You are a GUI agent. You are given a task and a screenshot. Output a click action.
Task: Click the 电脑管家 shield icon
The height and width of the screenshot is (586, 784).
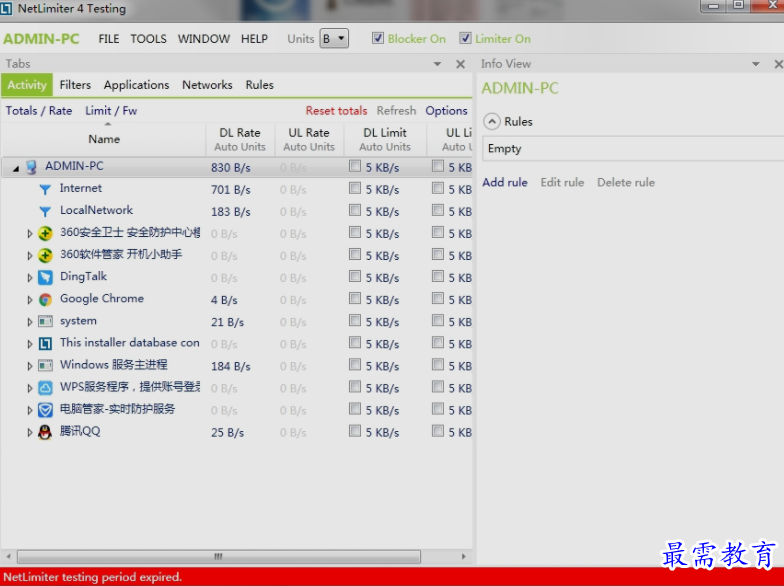45,410
